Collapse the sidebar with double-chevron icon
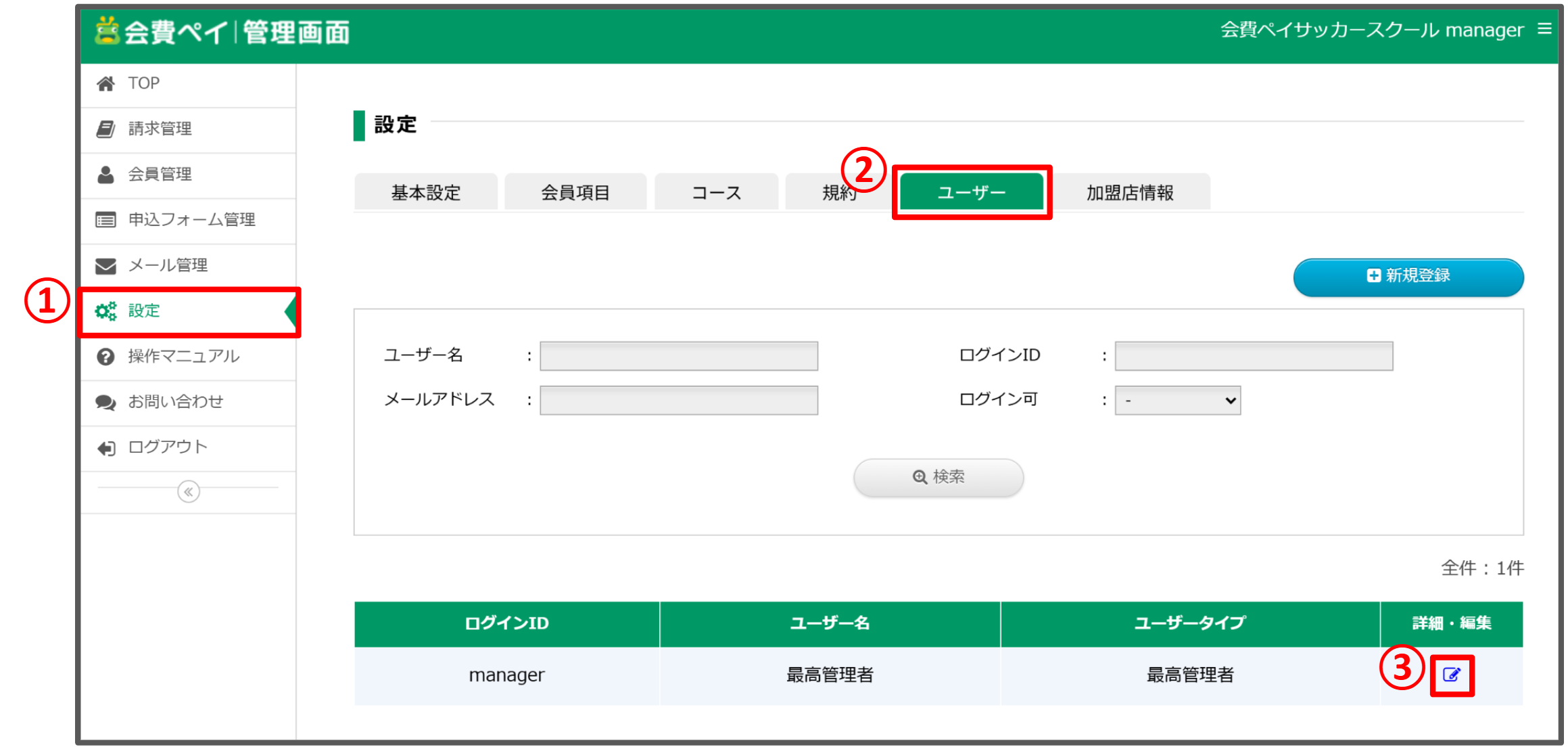 pyautogui.click(x=189, y=491)
